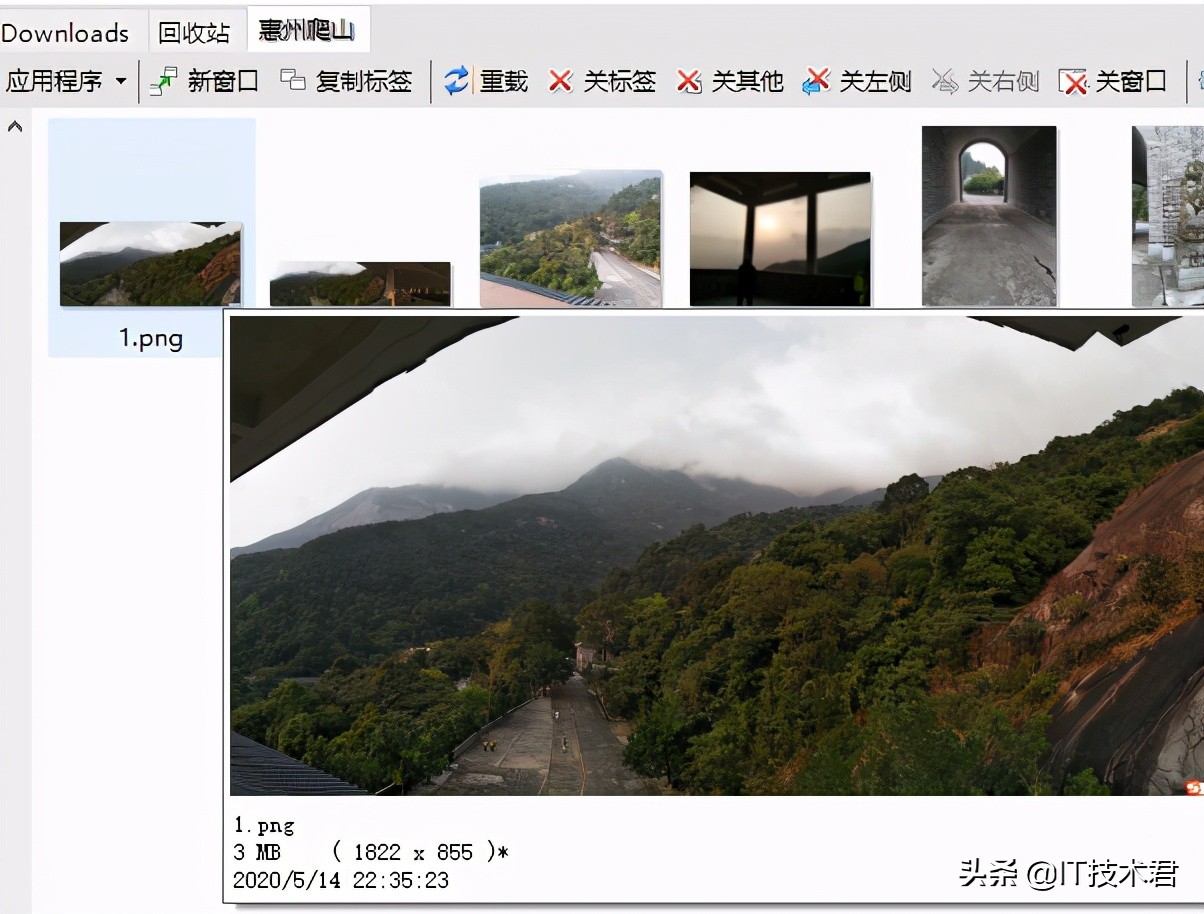Select the 惠州爬山 tab
Viewport: 1204px width, 914px height.
(306, 30)
